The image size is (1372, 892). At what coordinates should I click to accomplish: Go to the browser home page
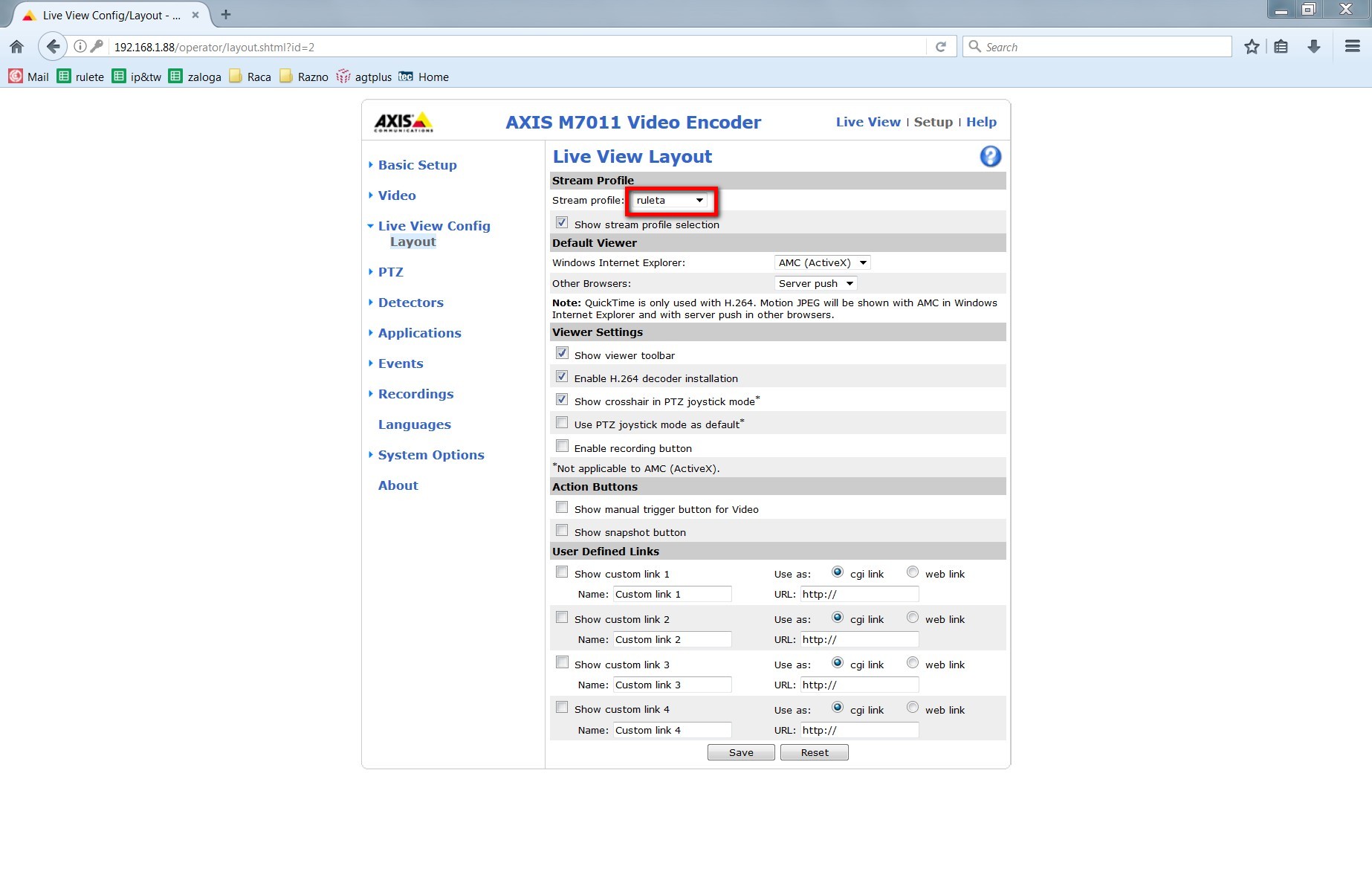click(16, 47)
